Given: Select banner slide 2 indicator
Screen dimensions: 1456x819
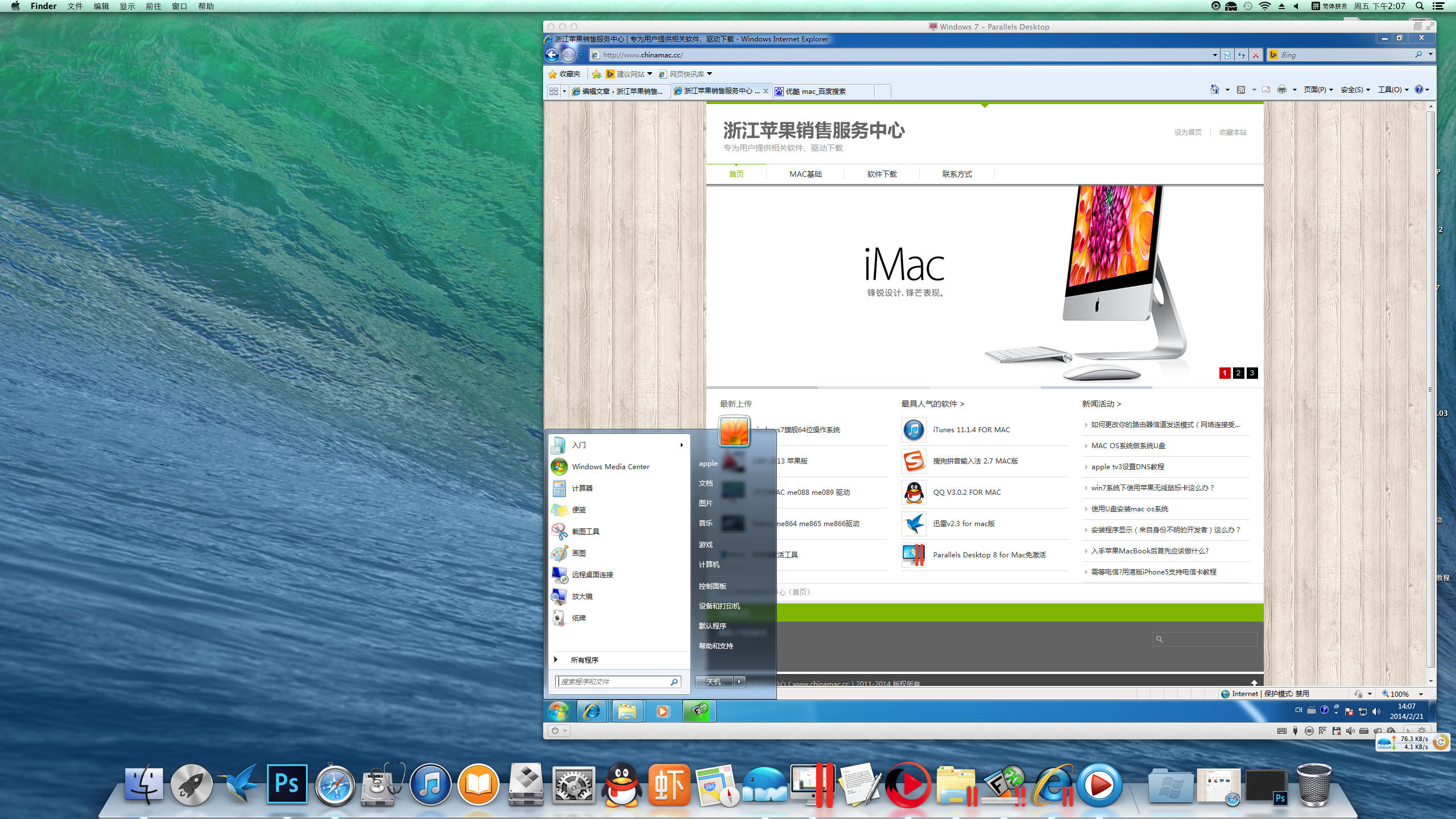Looking at the screenshot, I should (1238, 373).
